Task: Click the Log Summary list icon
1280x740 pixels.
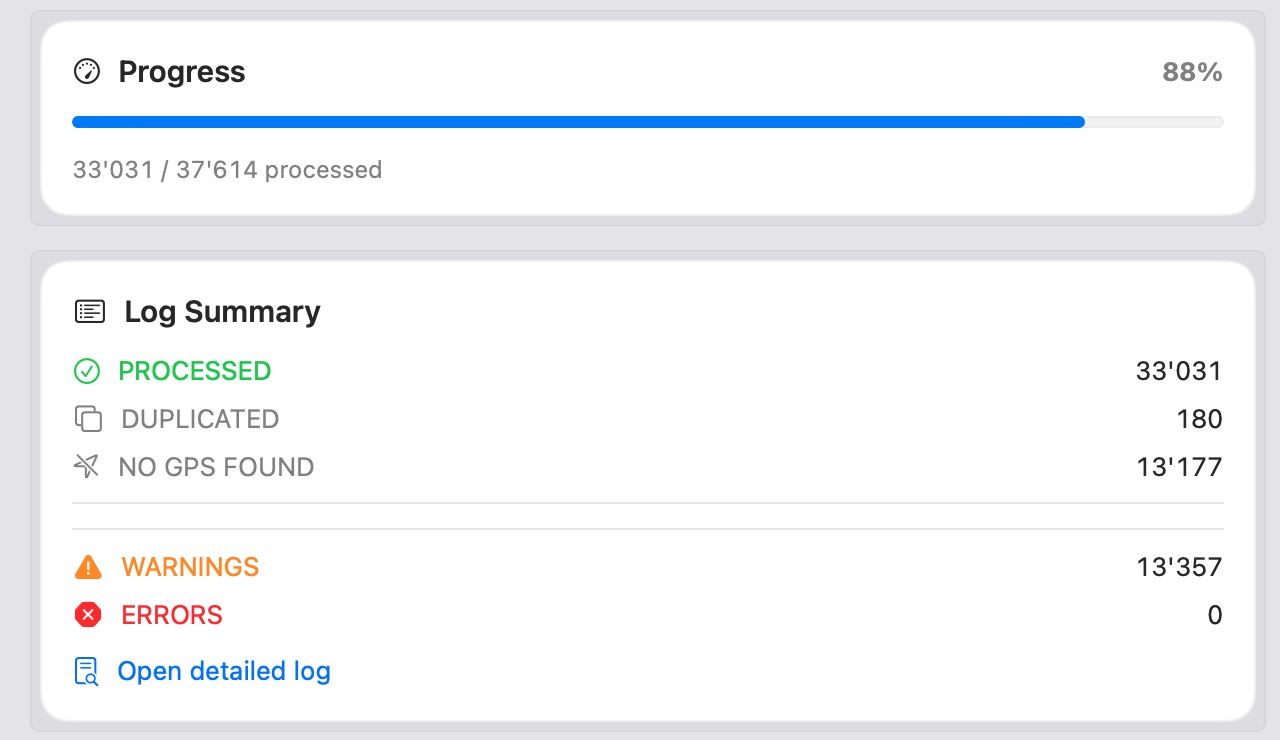Action: pyautogui.click(x=90, y=312)
